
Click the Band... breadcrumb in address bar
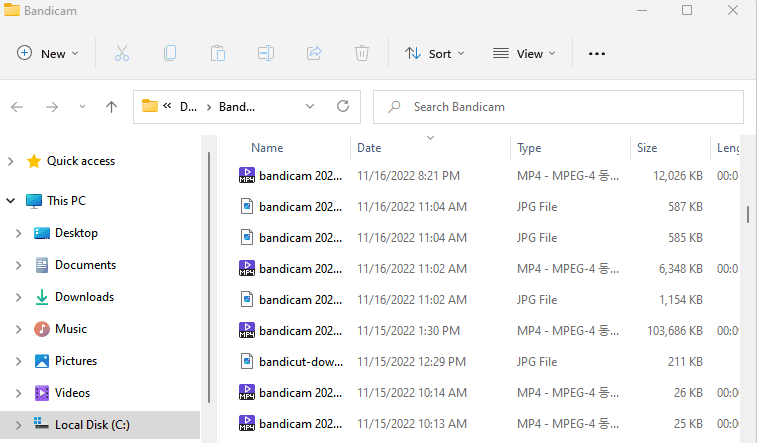coord(237,106)
